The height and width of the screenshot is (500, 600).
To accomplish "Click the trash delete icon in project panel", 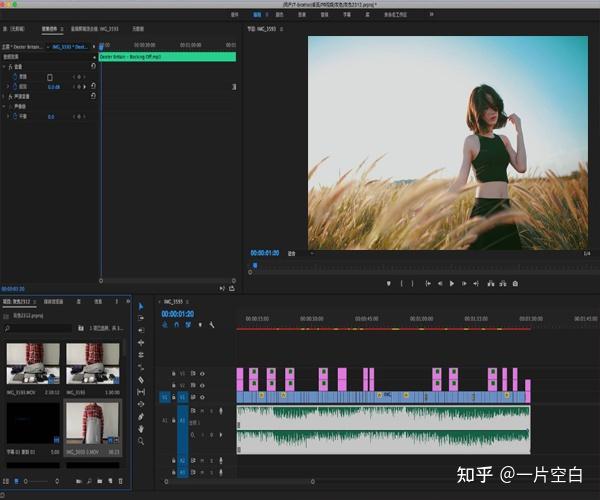I will (121, 481).
